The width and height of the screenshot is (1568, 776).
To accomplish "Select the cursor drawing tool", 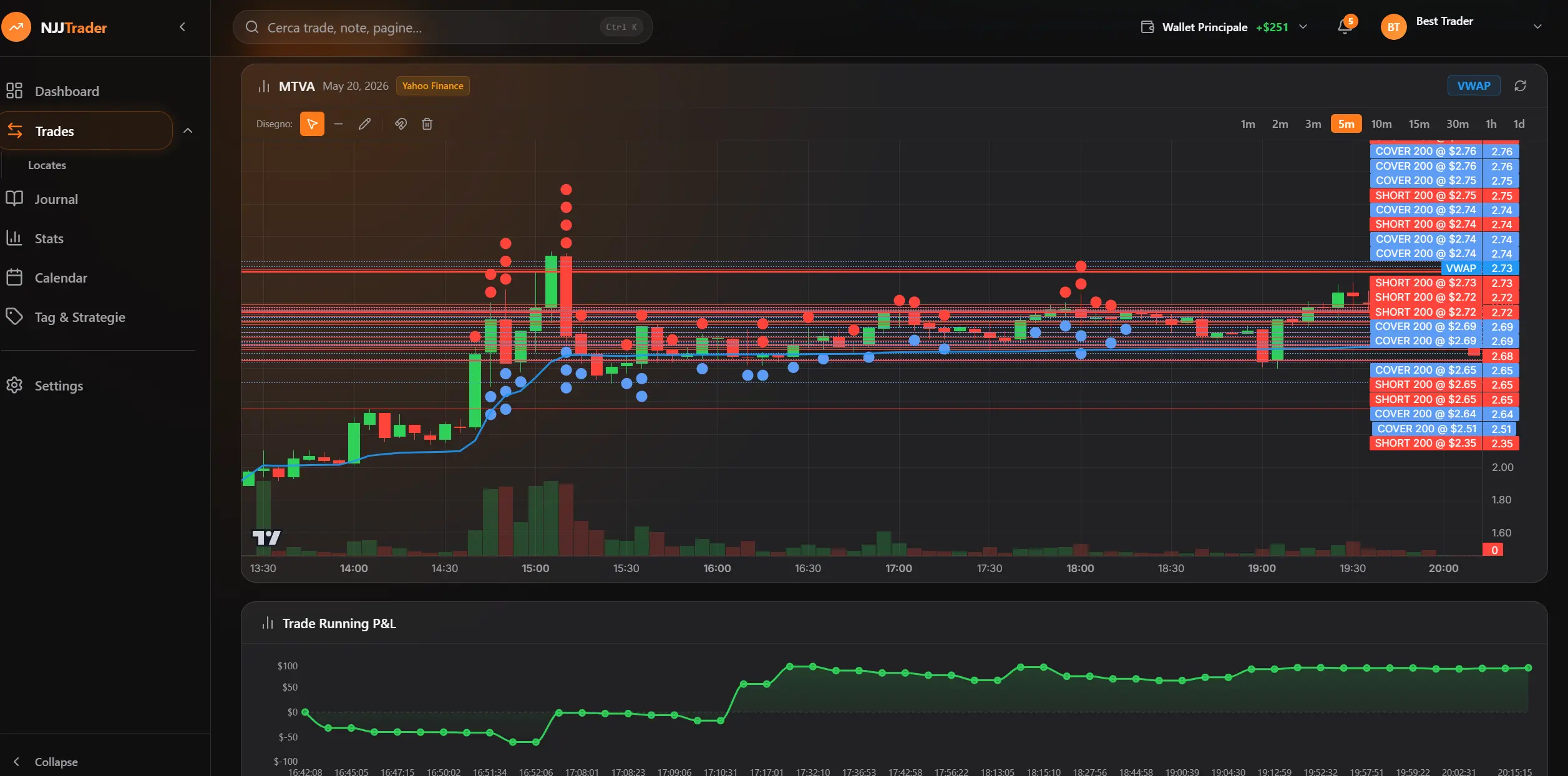I will [x=312, y=124].
